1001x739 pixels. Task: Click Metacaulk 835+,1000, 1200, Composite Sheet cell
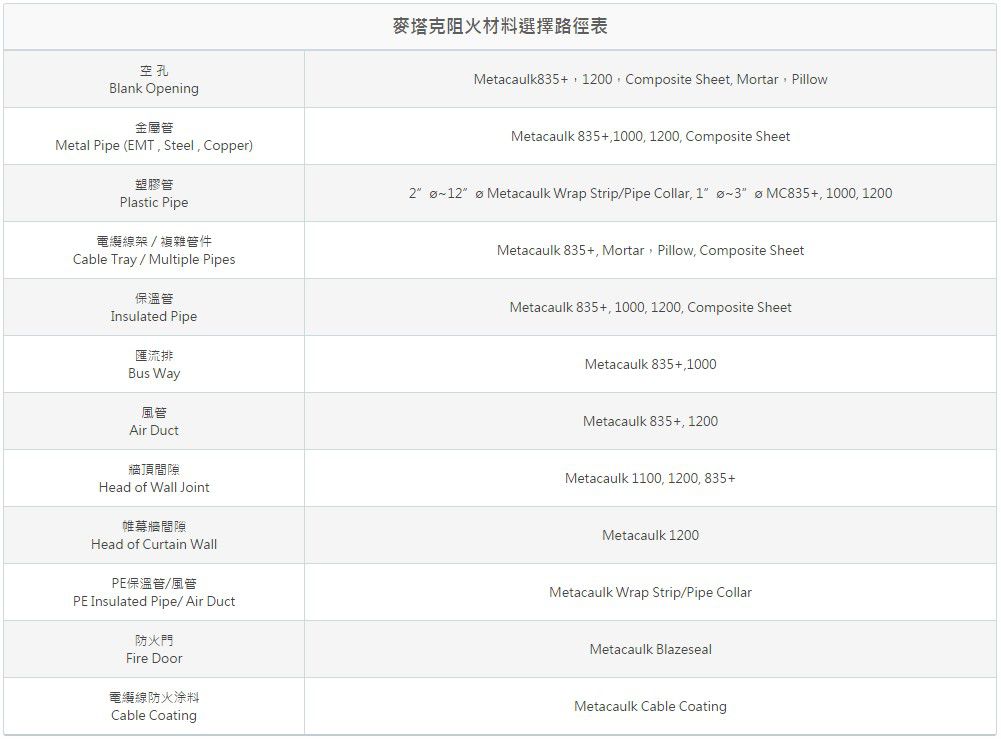click(651, 136)
